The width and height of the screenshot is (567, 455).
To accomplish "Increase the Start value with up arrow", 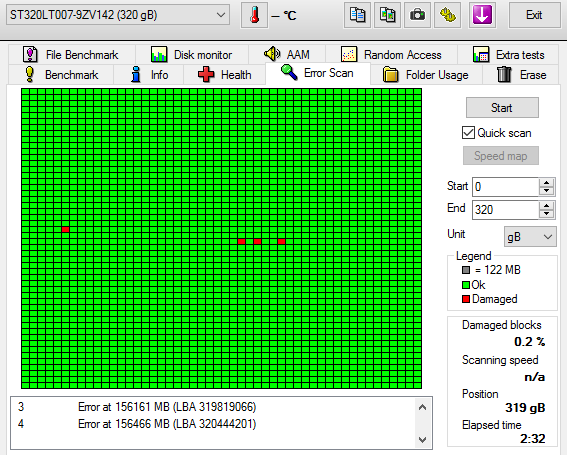I will [x=547, y=183].
